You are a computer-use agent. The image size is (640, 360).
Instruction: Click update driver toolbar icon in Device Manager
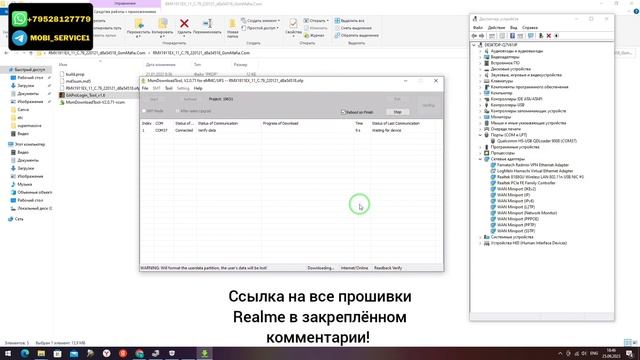pos(541,36)
